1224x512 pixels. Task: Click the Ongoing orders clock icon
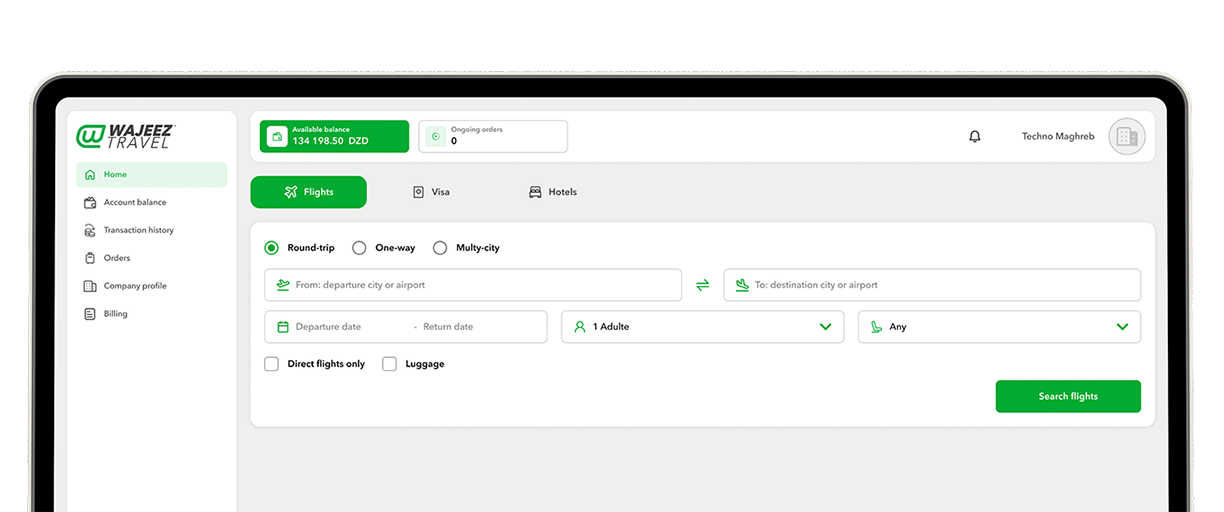point(435,137)
